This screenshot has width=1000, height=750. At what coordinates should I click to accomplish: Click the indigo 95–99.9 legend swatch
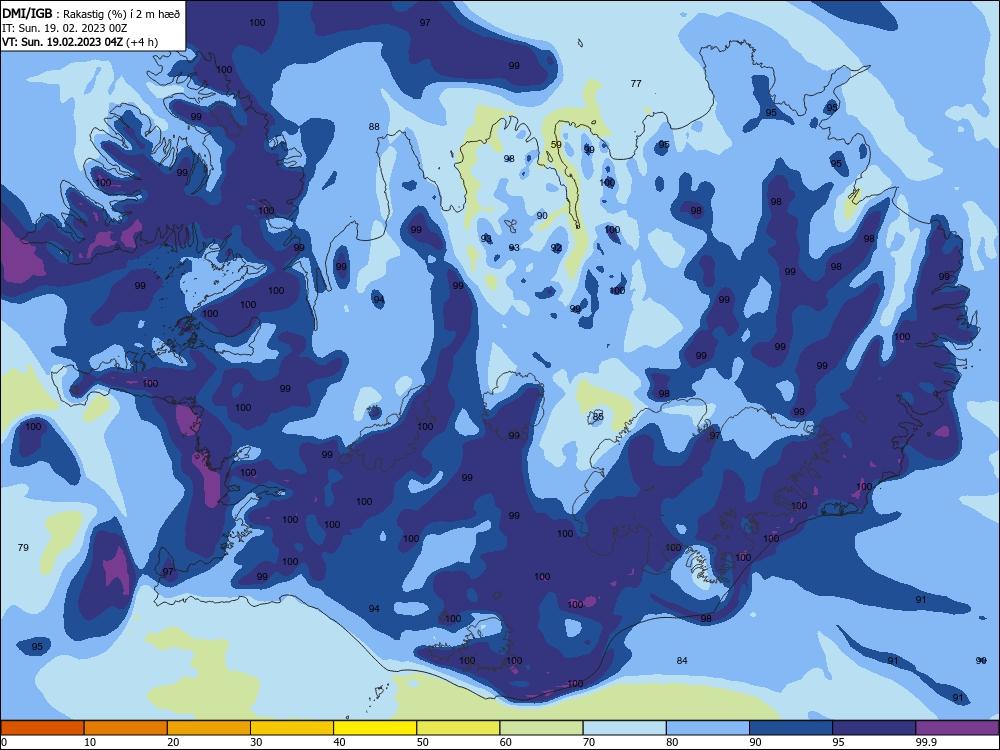[x=874, y=728]
